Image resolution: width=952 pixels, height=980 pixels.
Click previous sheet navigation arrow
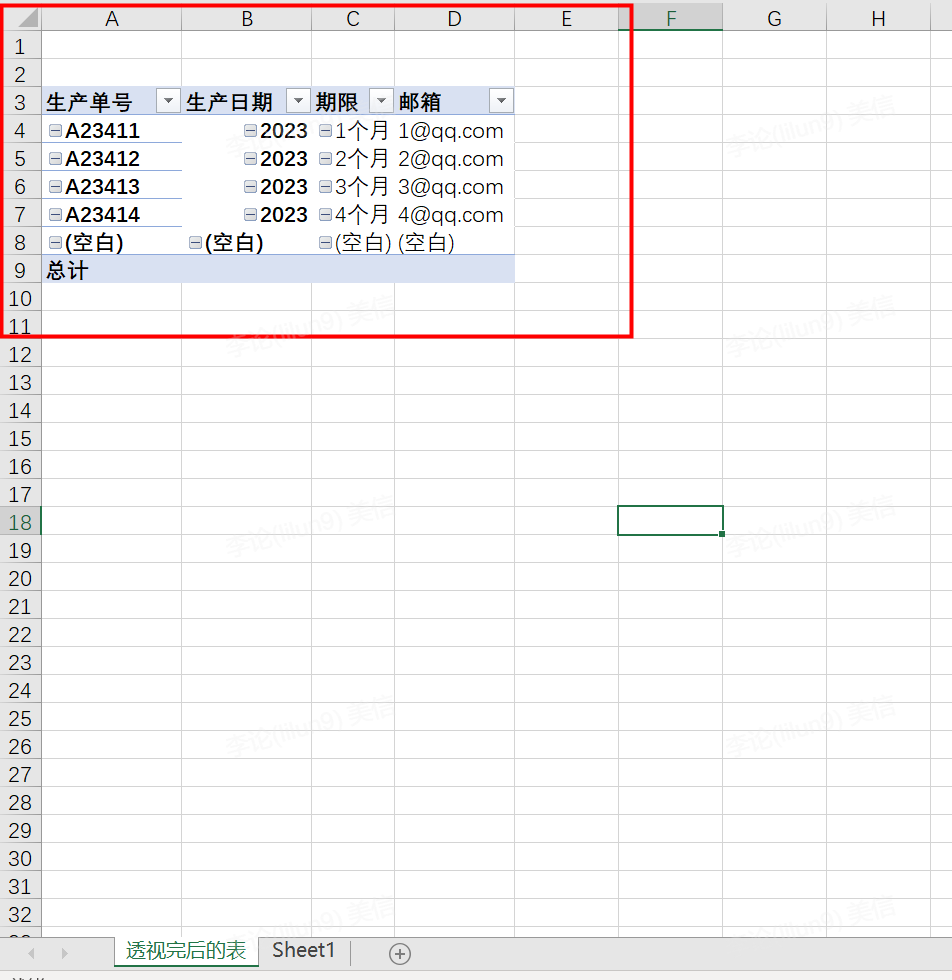(x=31, y=953)
